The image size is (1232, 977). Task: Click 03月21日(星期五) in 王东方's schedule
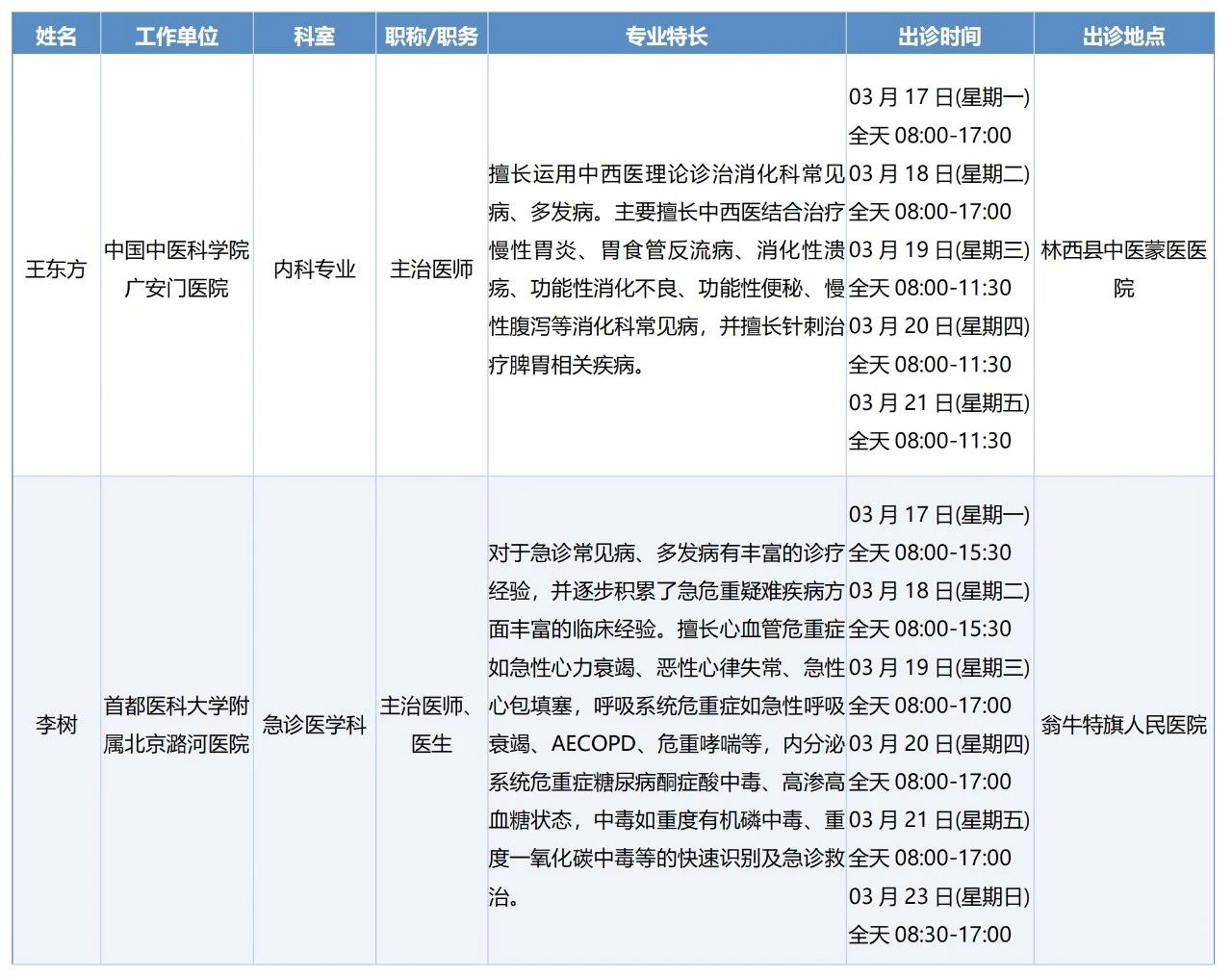pyautogui.click(x=939, y=402)
